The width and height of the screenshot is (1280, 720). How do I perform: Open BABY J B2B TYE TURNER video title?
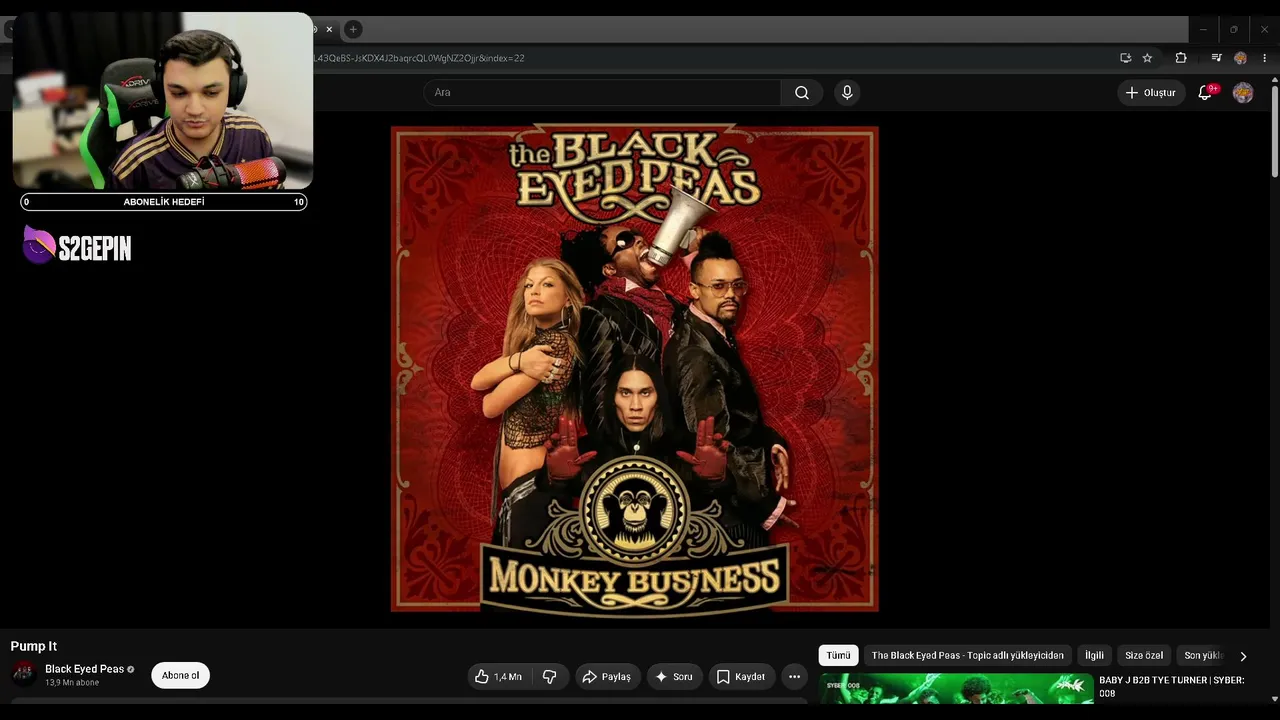[x=1172, y=687]
